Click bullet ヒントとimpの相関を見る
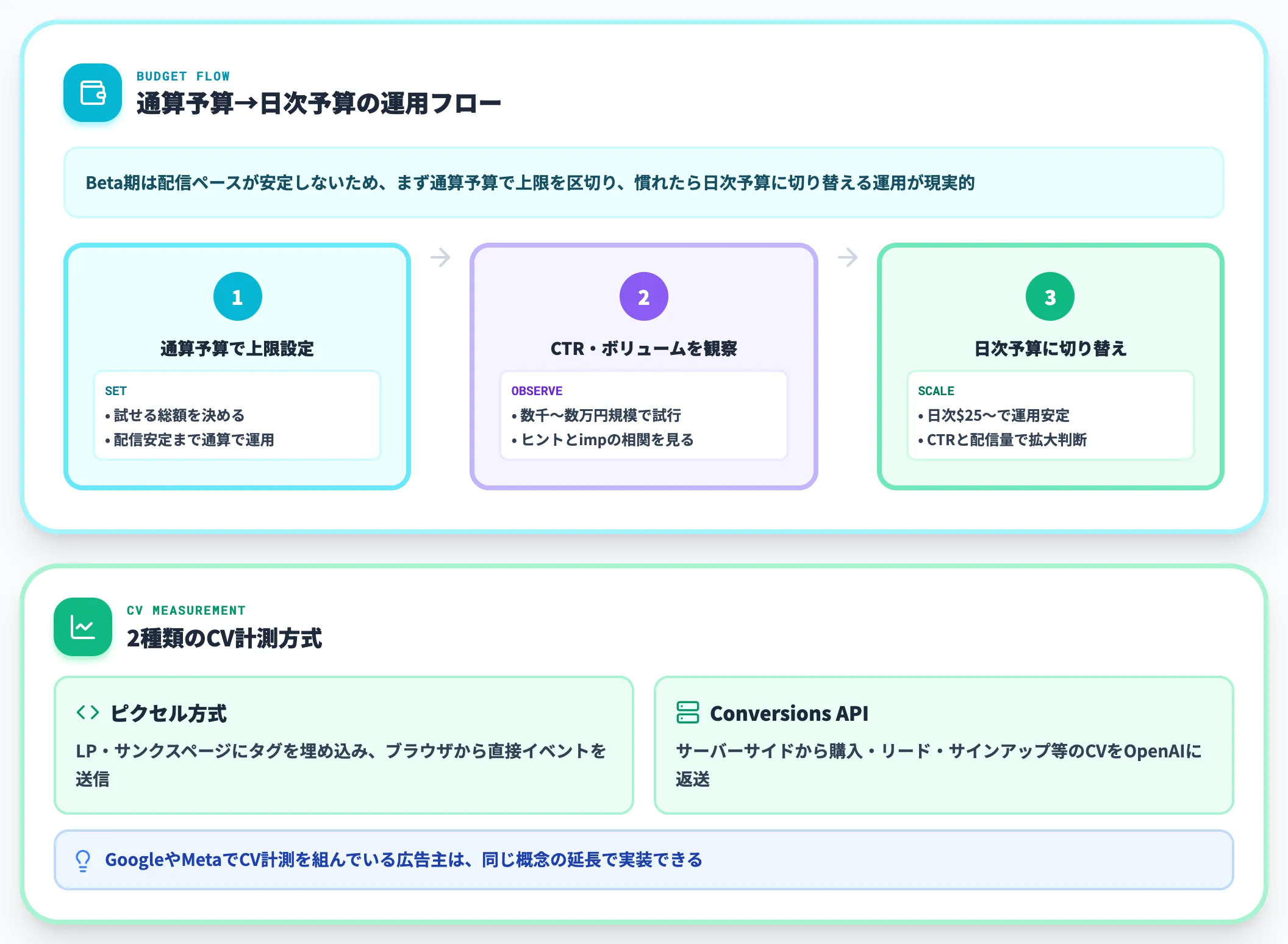Screen dimensions: 1288x944 point(603,440)
